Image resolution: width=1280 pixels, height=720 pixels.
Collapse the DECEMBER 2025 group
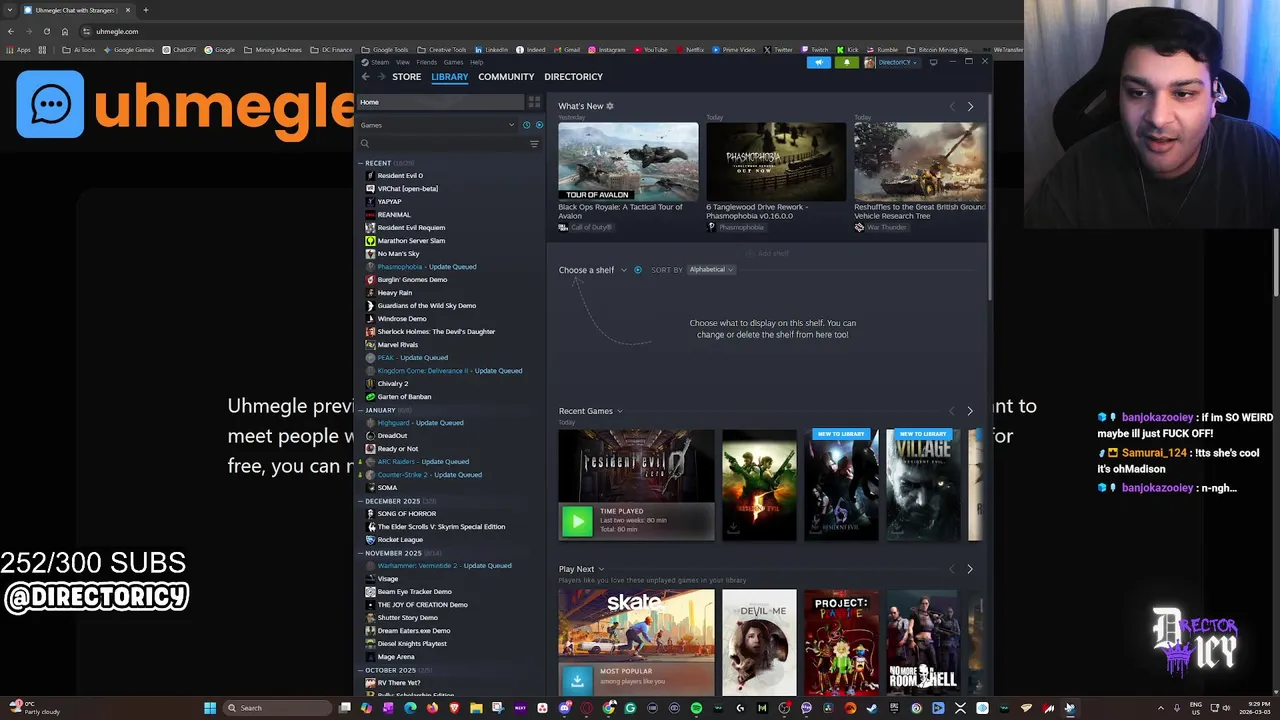[x=363, y=501]
